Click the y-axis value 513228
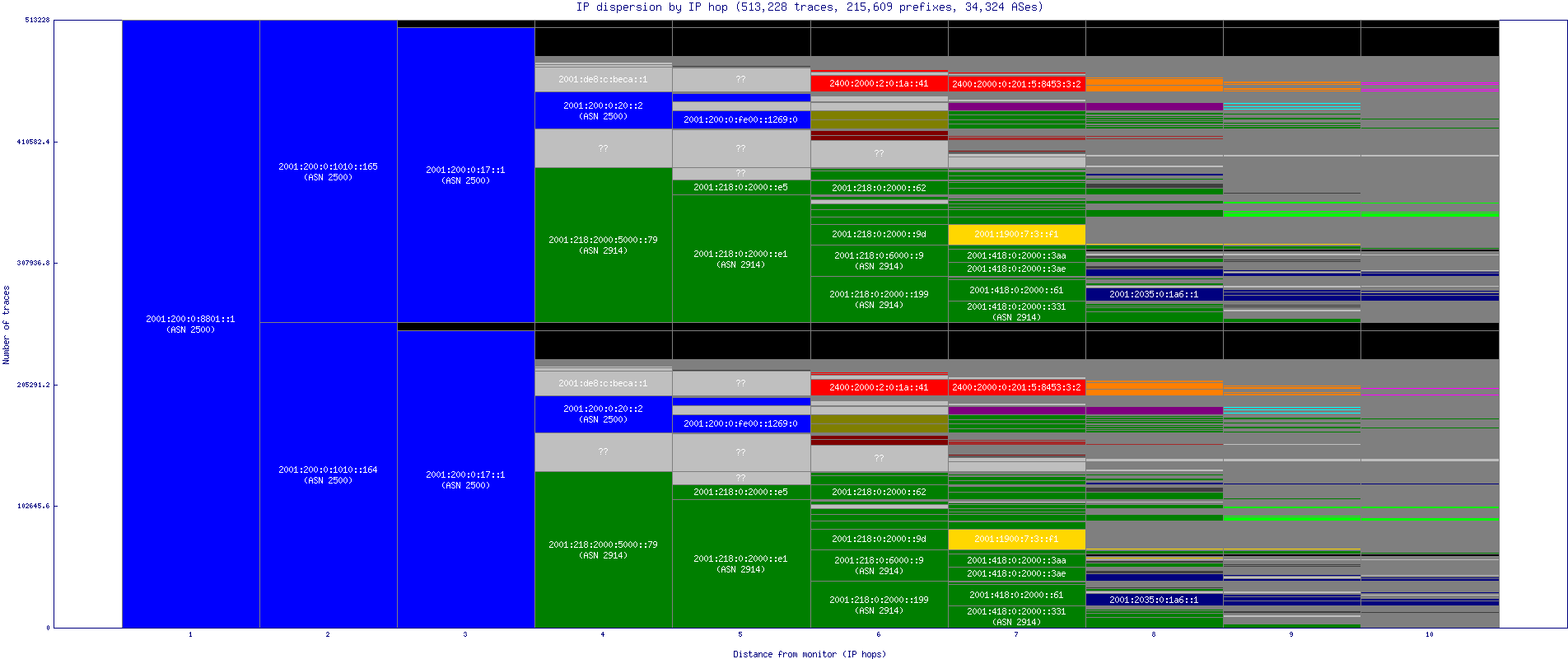 (37, 20)
